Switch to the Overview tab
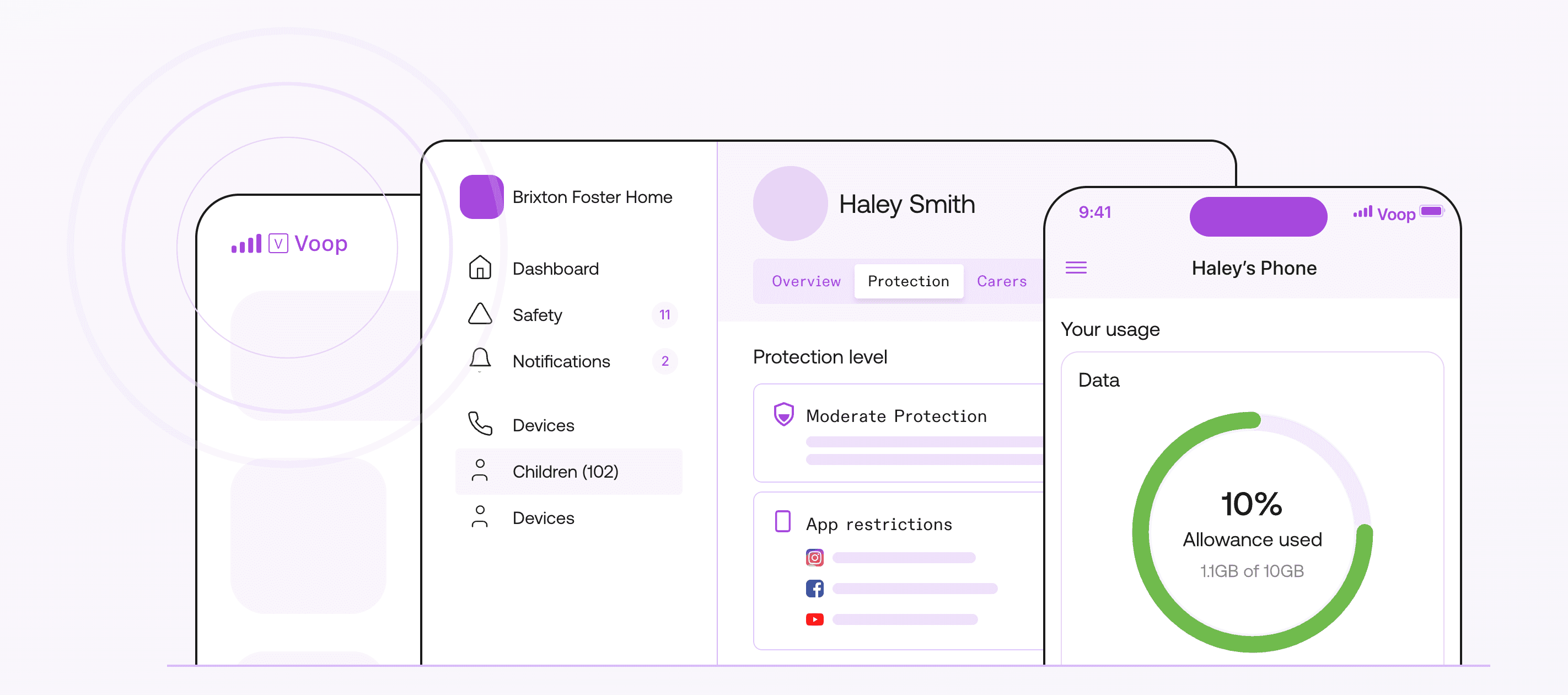 tap(806, 281)
